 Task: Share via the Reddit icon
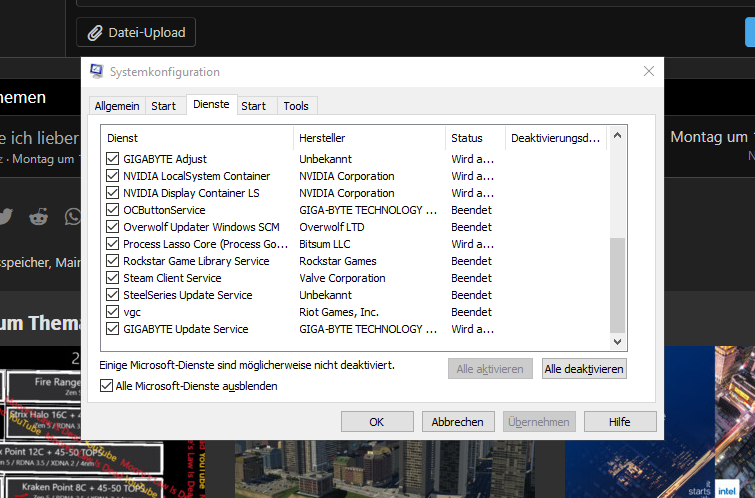click(39, 217)
